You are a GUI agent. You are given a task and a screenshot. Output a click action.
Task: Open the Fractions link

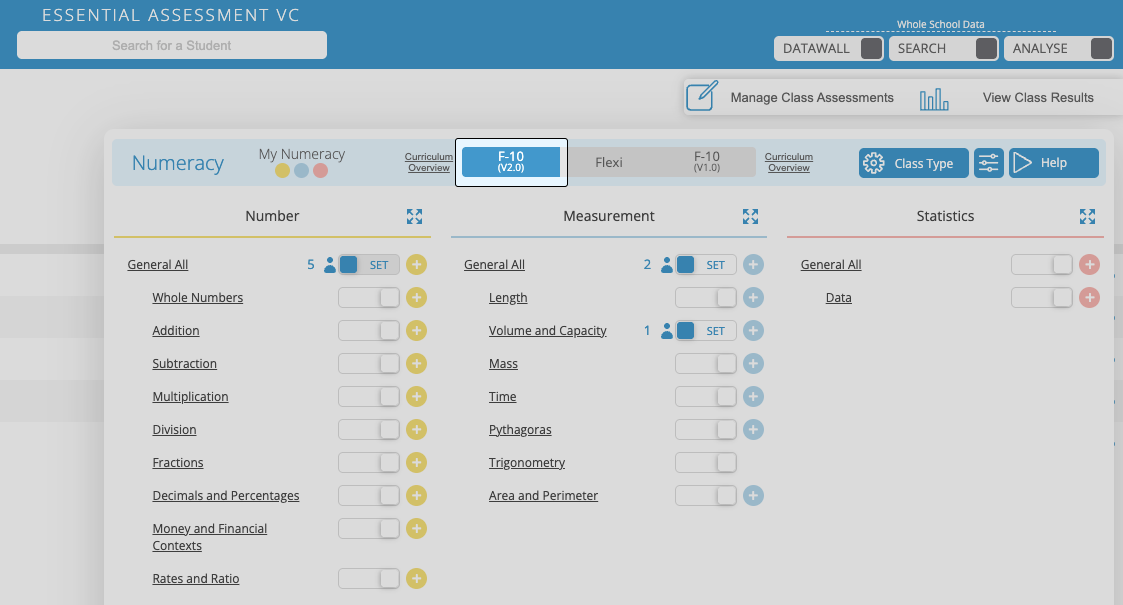coord(178,463)
